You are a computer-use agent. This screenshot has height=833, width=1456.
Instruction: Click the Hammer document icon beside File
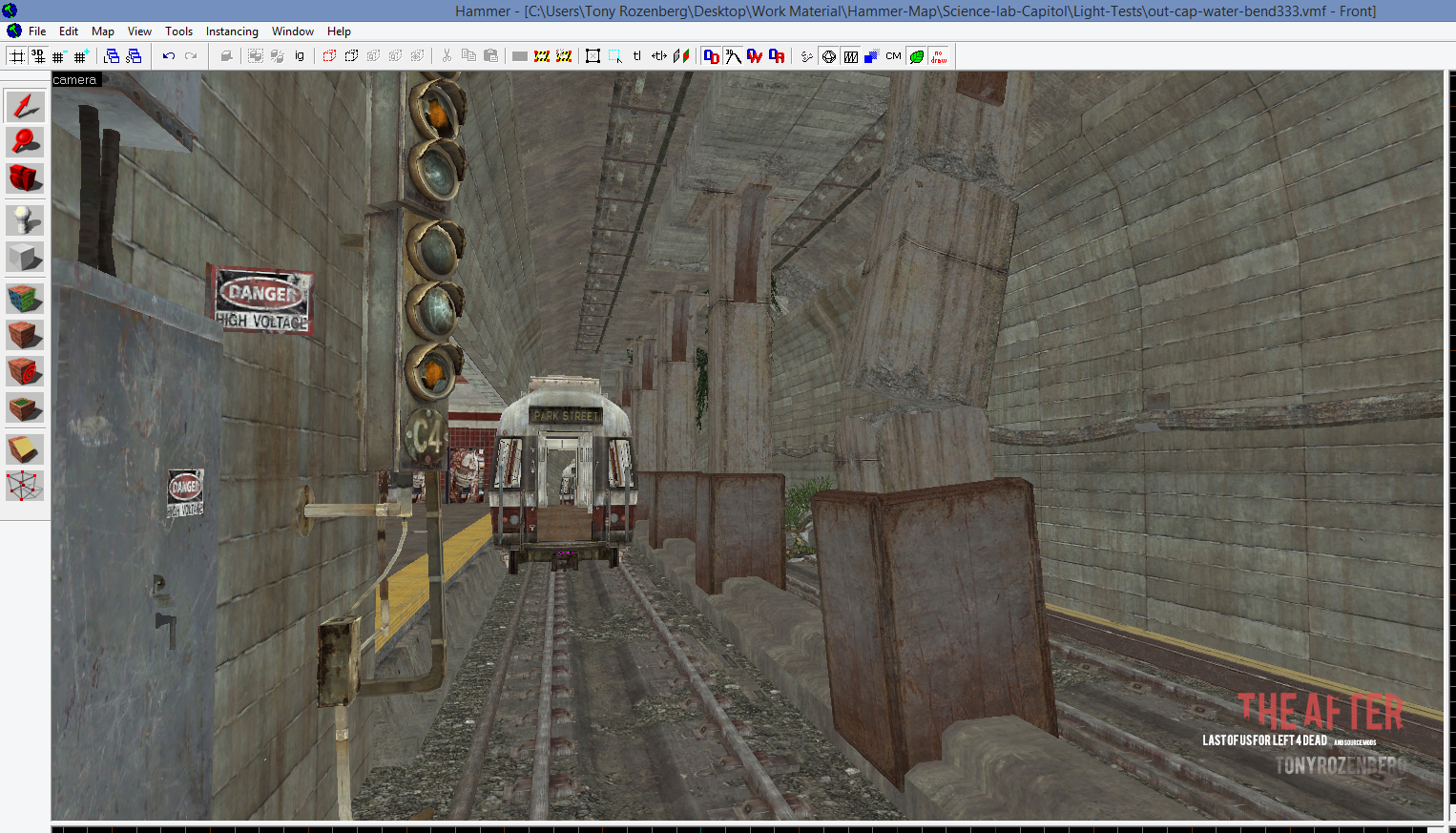coord(13,31)
